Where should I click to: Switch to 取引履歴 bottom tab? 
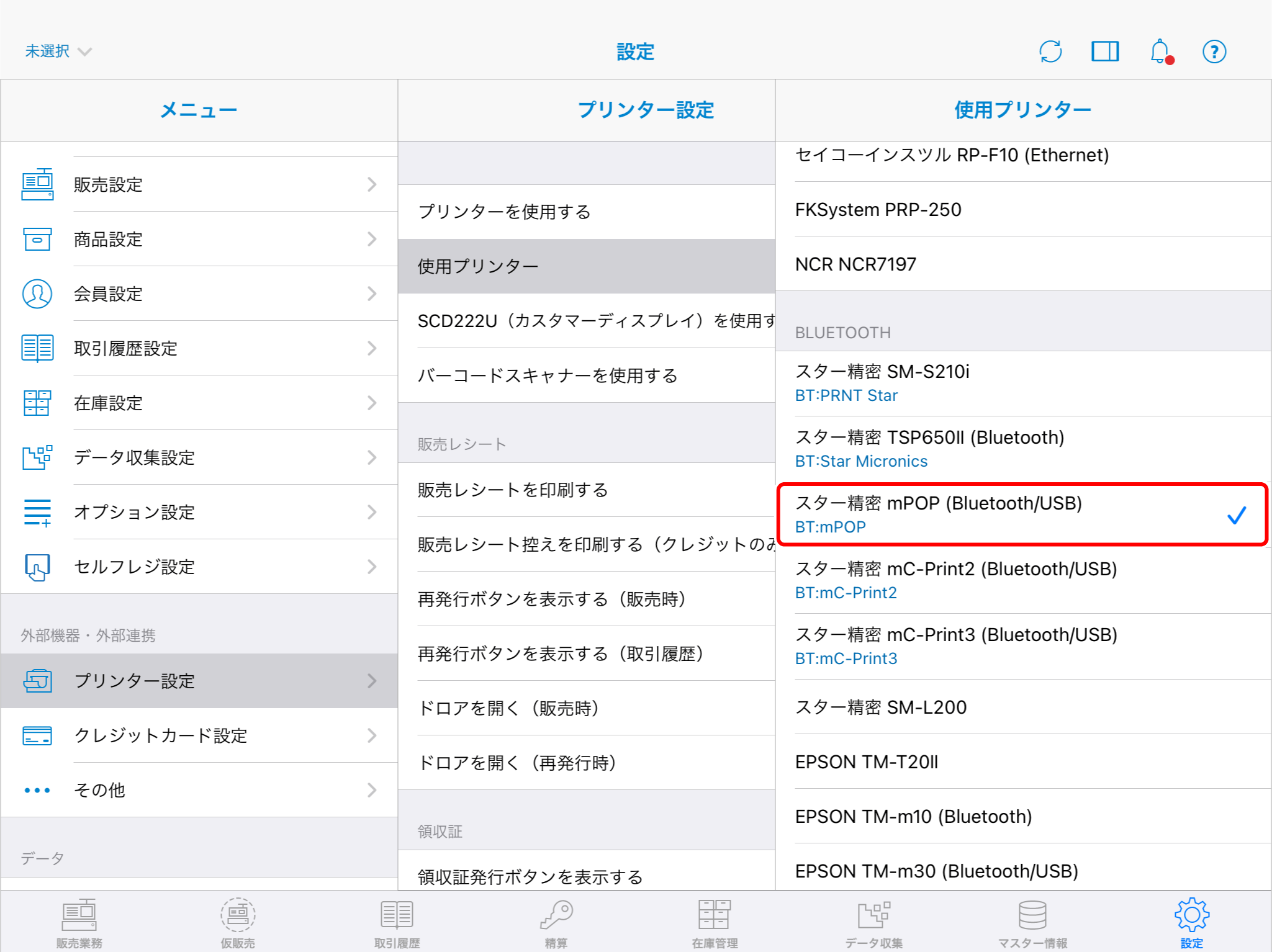tap(397, 923)
